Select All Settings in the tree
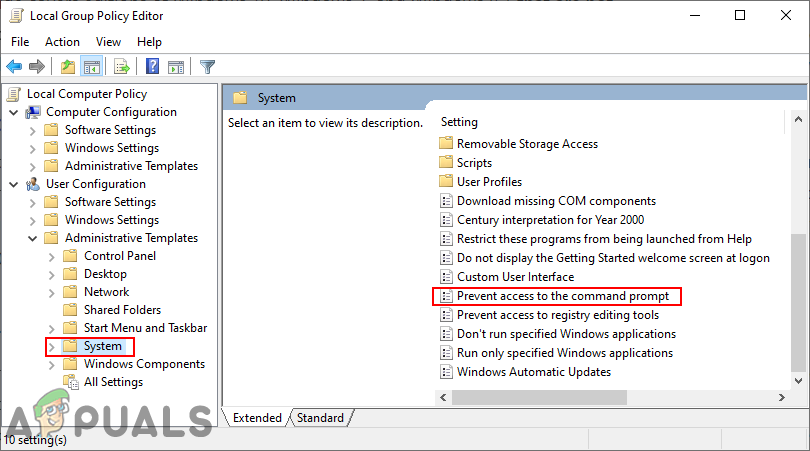Image resolution: width=810 pixels, height=451 pixels. point(113,382)
